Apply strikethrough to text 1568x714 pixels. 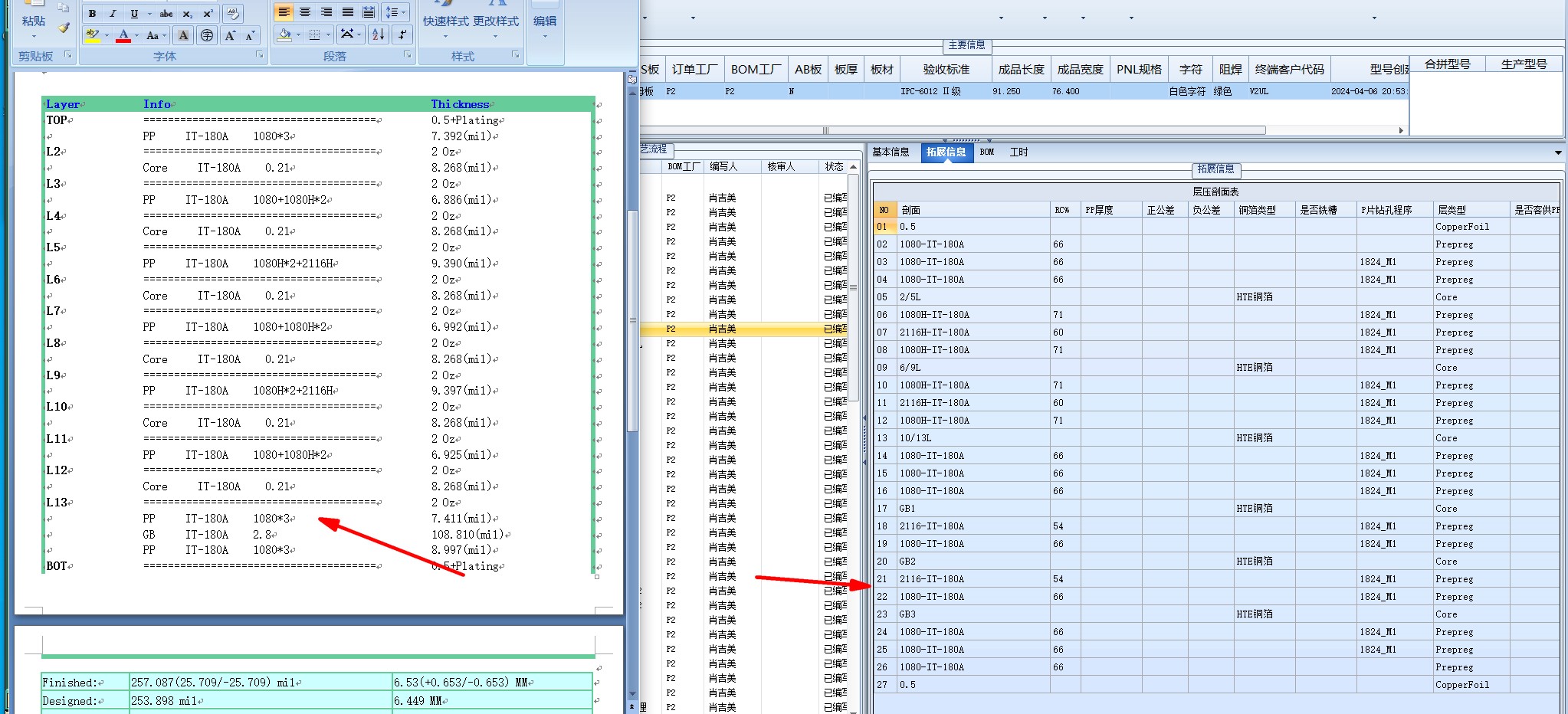[166, 14]
